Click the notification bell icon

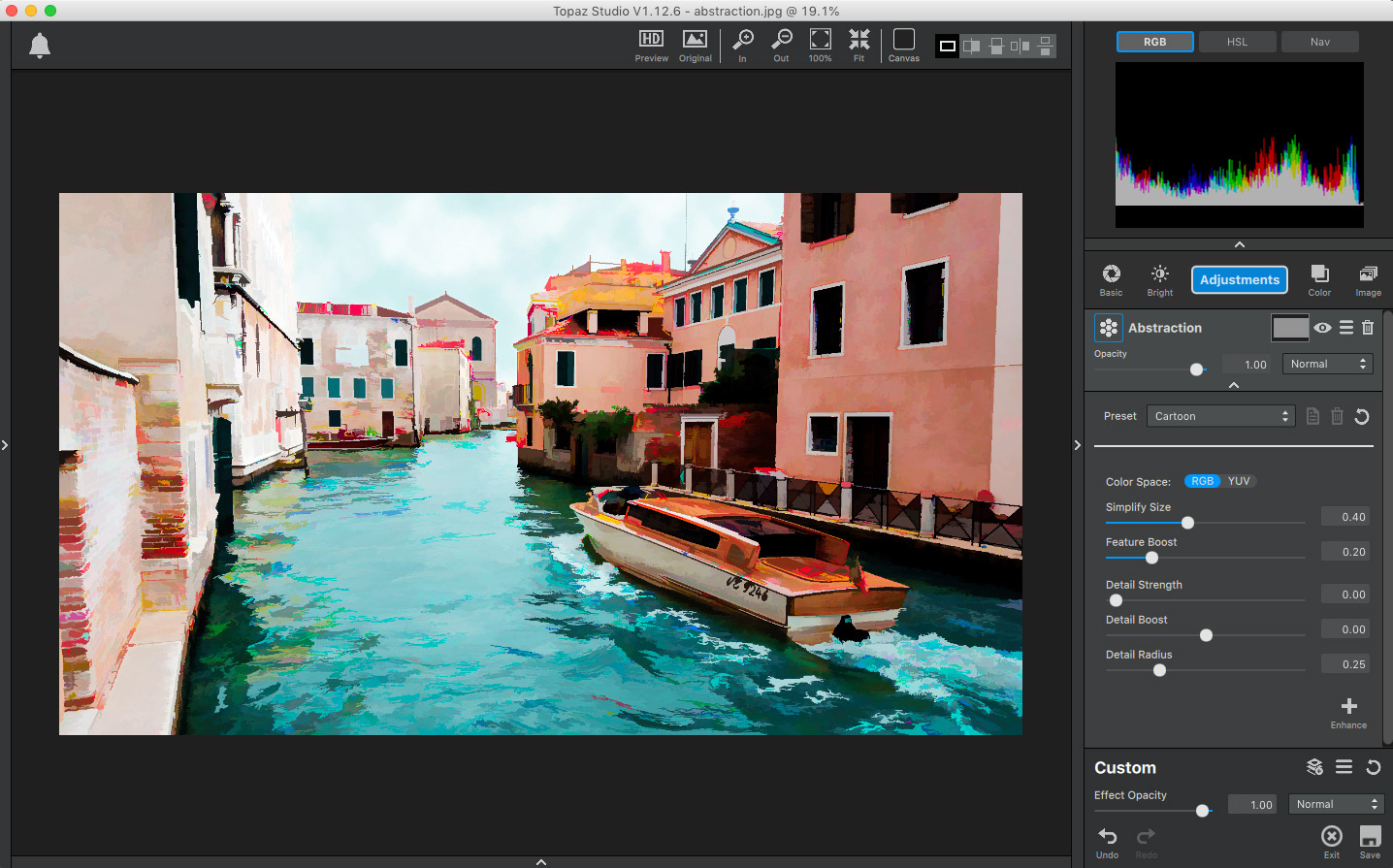click(40, 46)
